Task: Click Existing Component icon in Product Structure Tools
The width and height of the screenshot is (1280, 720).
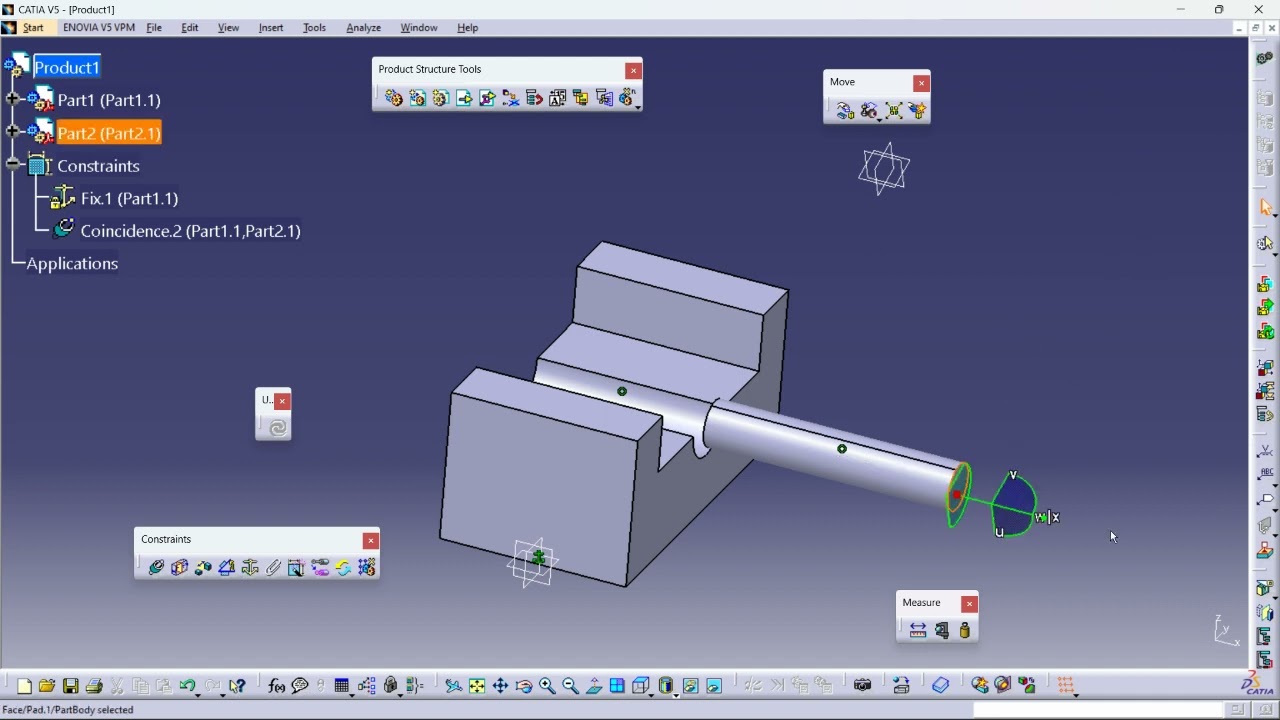Action: pos(464,98)
